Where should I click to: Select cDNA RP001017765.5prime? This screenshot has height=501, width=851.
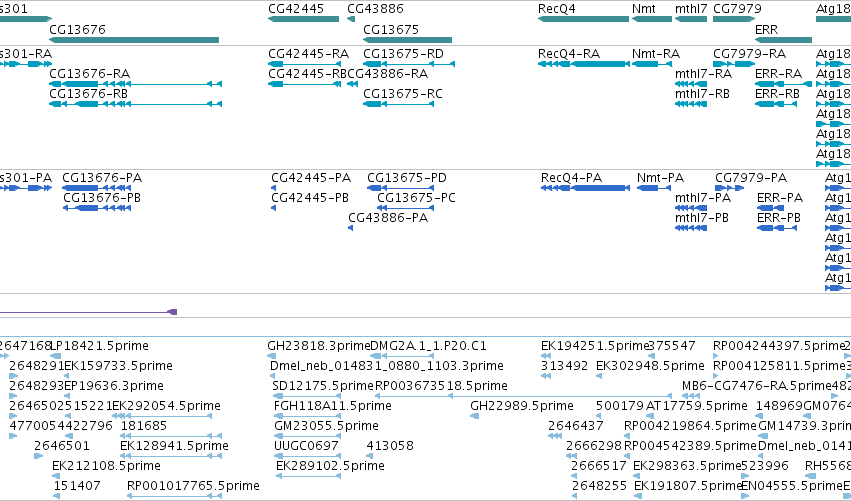[x=193, y=485]
